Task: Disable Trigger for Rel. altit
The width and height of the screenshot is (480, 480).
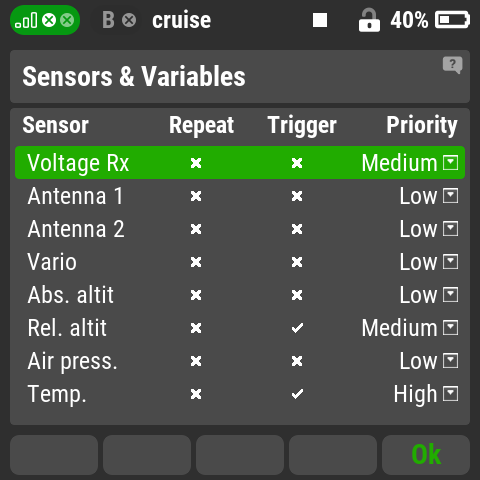Action: click(297, 328)
